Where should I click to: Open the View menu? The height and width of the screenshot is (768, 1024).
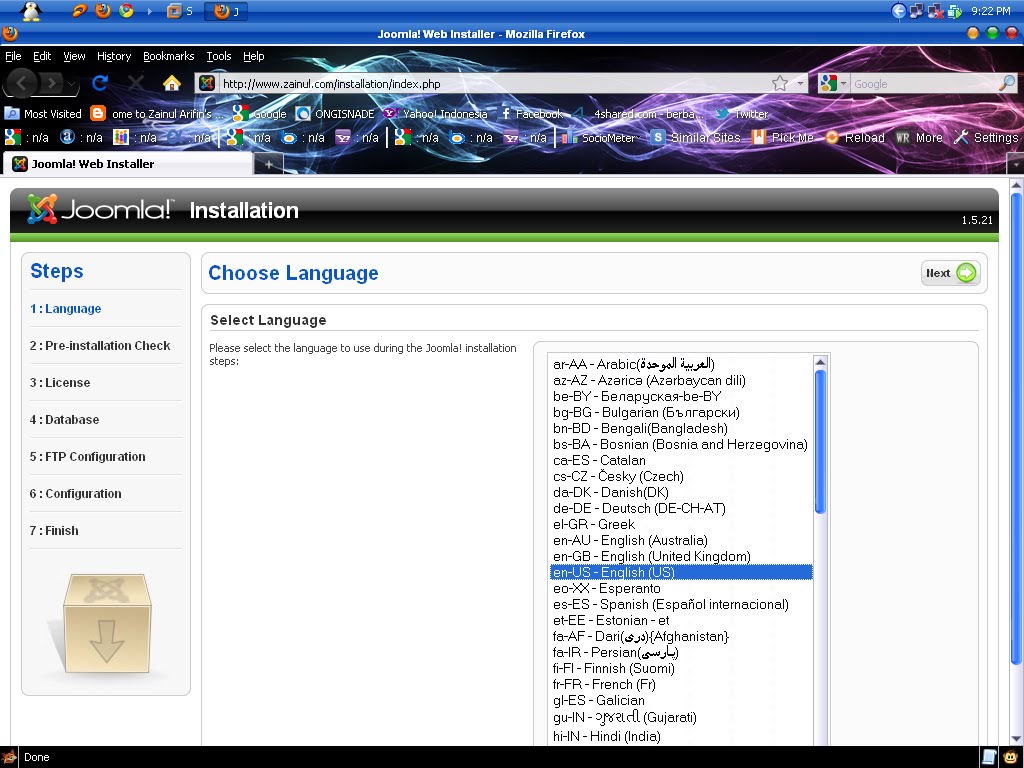click(74, 56)
